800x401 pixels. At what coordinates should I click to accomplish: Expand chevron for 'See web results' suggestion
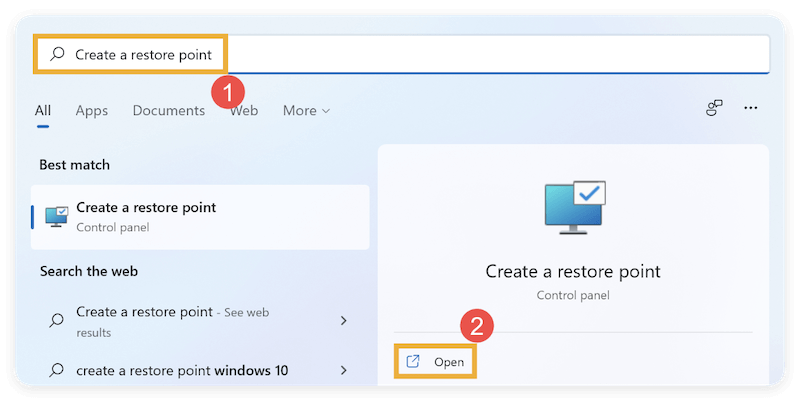pyautogui.click(x=343, y=320)
